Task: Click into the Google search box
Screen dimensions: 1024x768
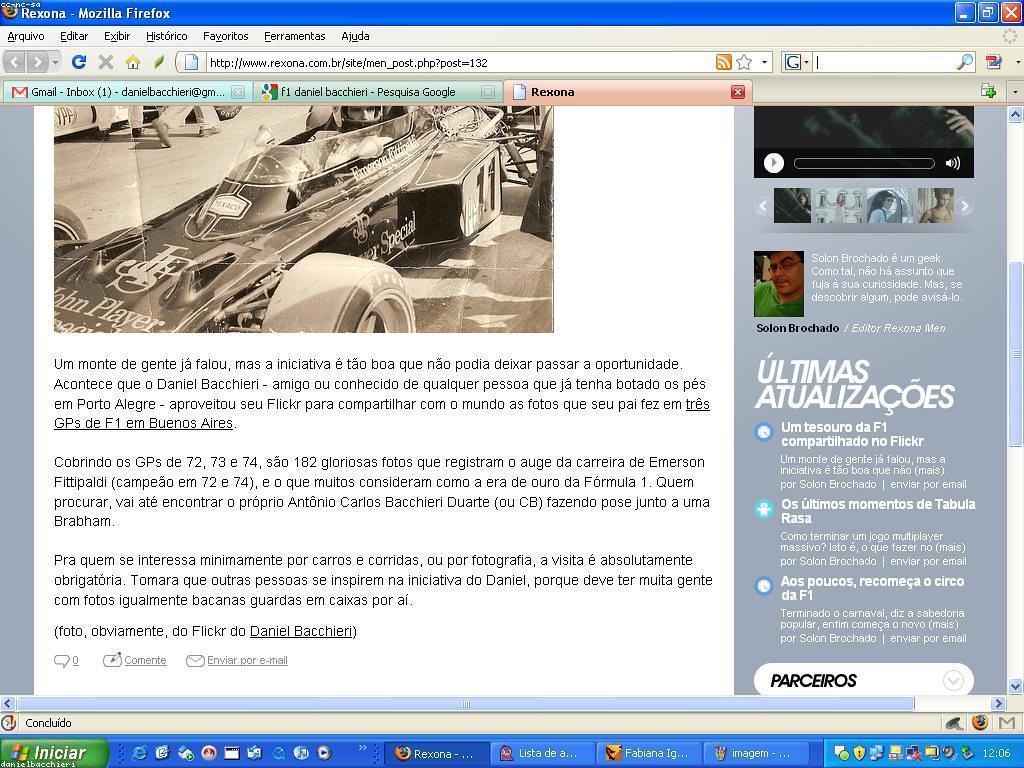Action: coord(884,63)
